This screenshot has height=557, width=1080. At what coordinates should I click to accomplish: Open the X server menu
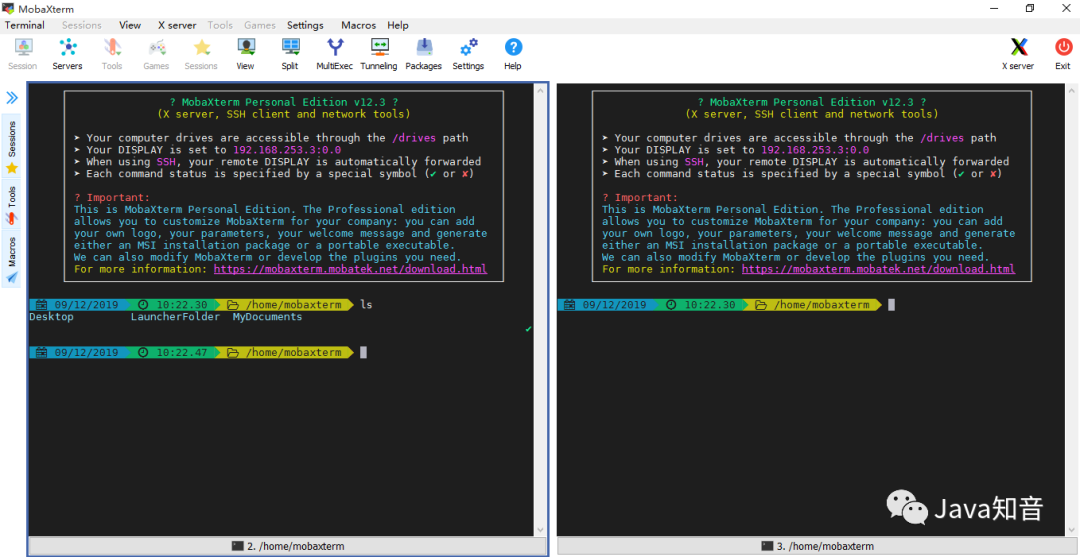point(177,25)
